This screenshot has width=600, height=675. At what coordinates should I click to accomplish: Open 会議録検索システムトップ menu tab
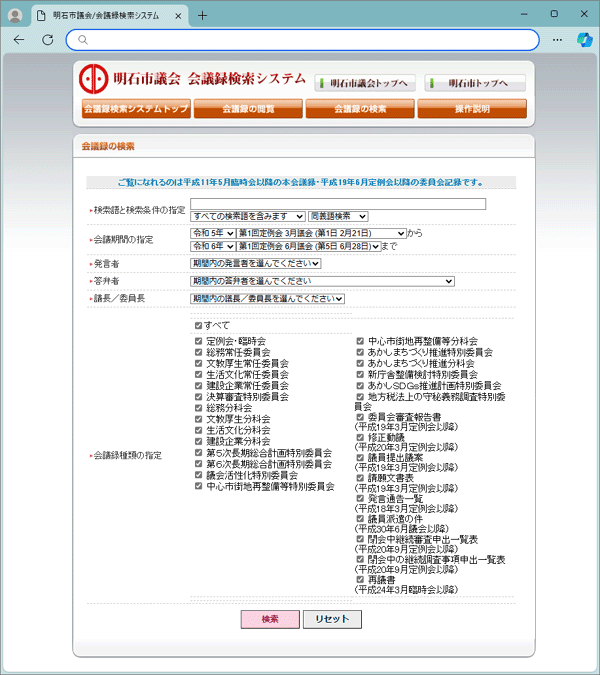136,108
